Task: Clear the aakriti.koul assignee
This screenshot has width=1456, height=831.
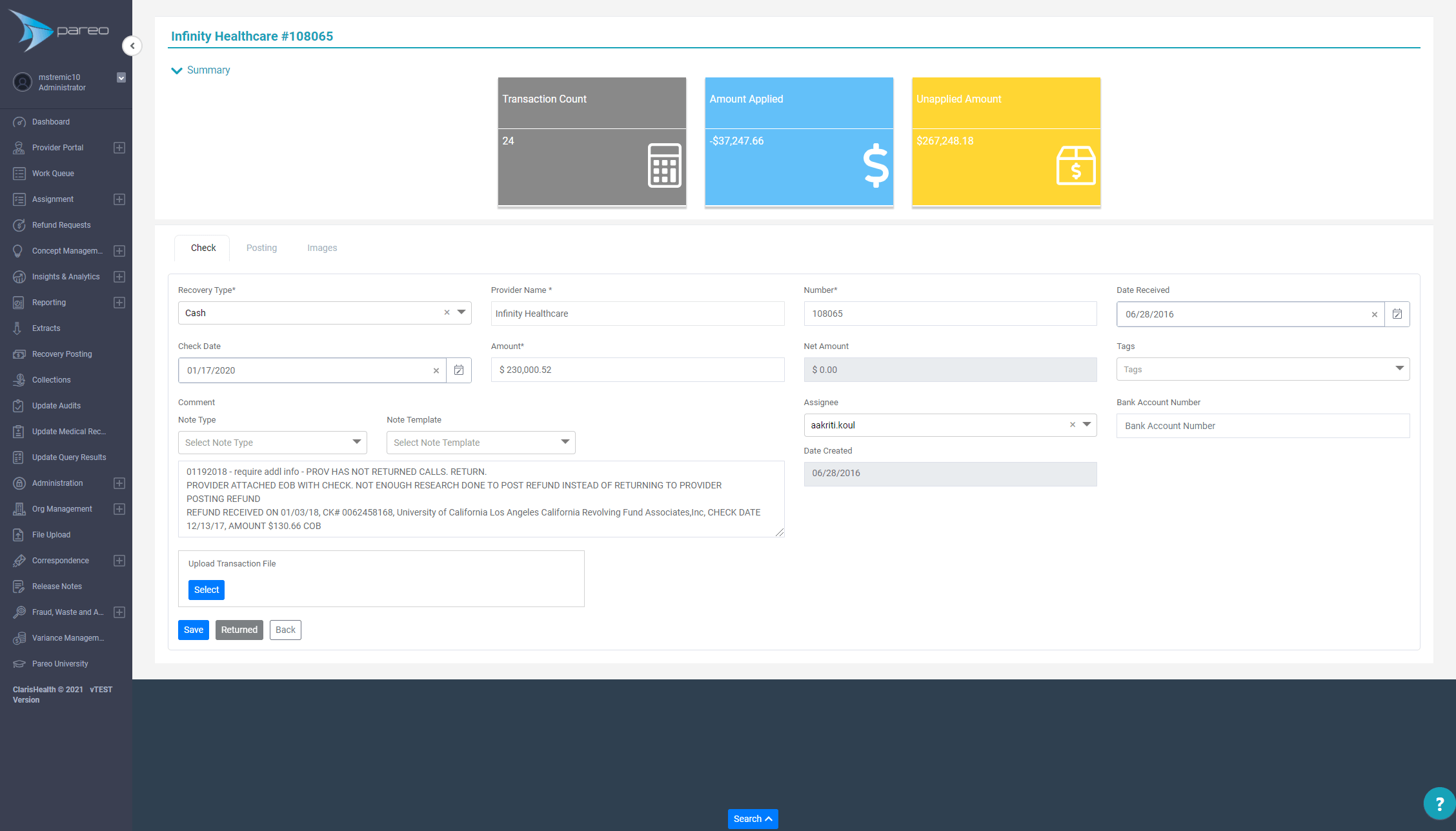Action: coord(1073,425)
